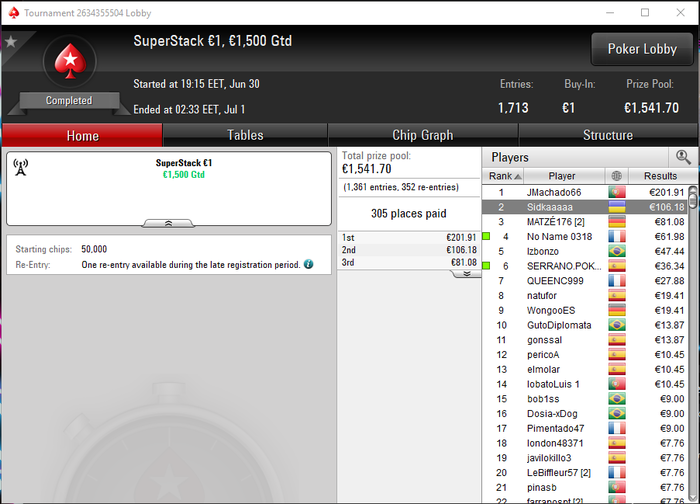Open the Chip Graph tab
700x504 pixels.
(x=423, y=135)
